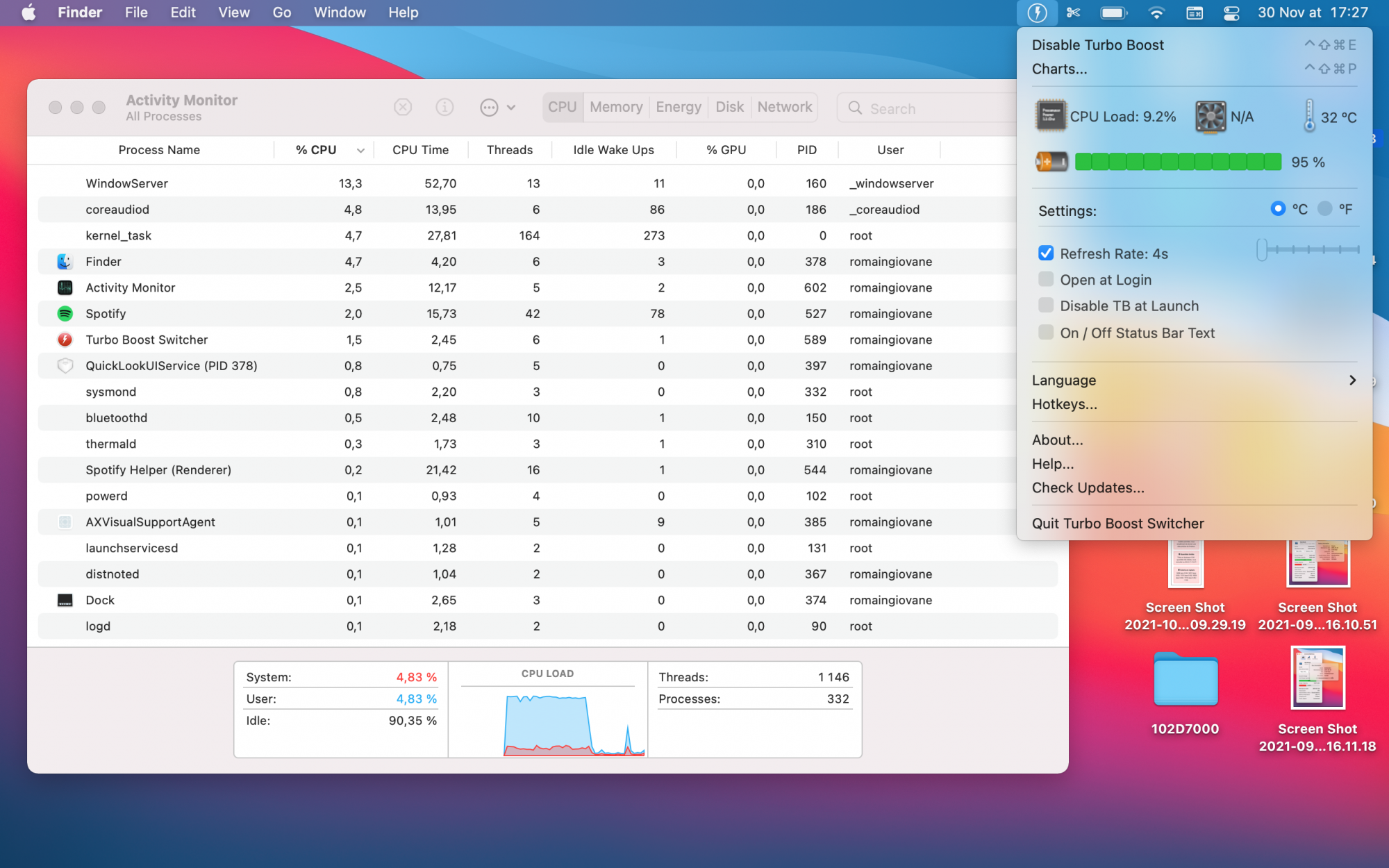Screen dimensions: 1389x868
Task: Click the stop process button in Activity Monitor
Action: click(403, 107)
